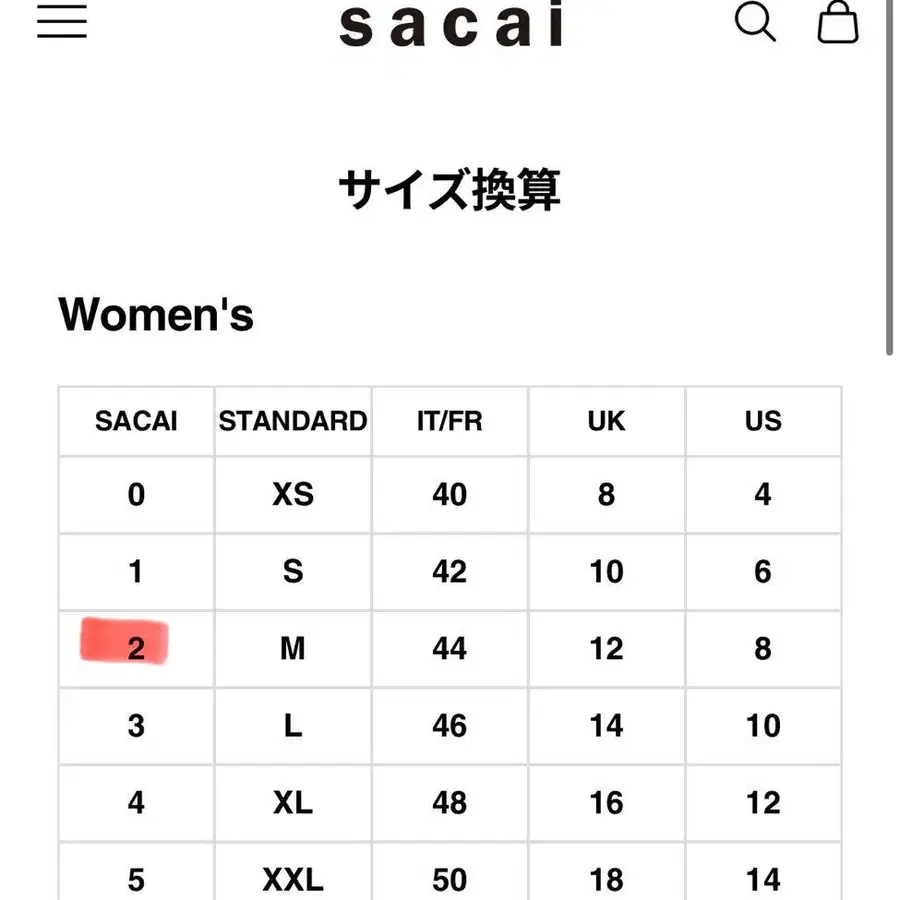Click the XL standard size cell
This screenshot has height=900, width=900.
(x=293, y=803)
